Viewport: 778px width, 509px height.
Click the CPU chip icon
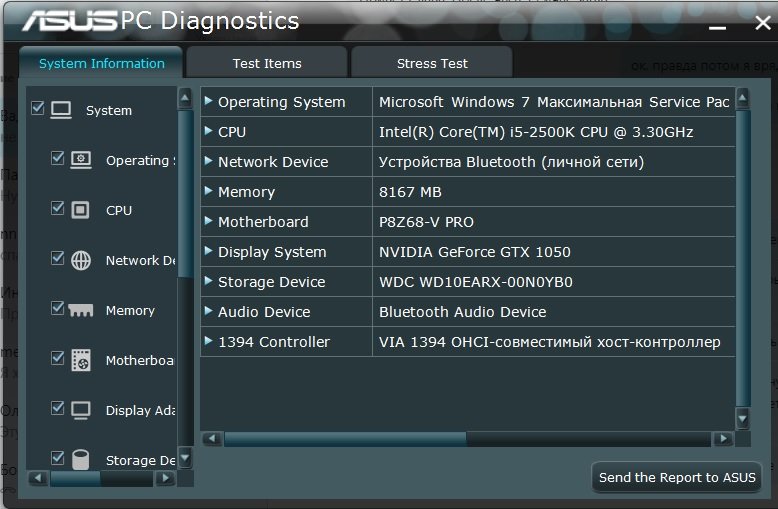coord(80,210)
